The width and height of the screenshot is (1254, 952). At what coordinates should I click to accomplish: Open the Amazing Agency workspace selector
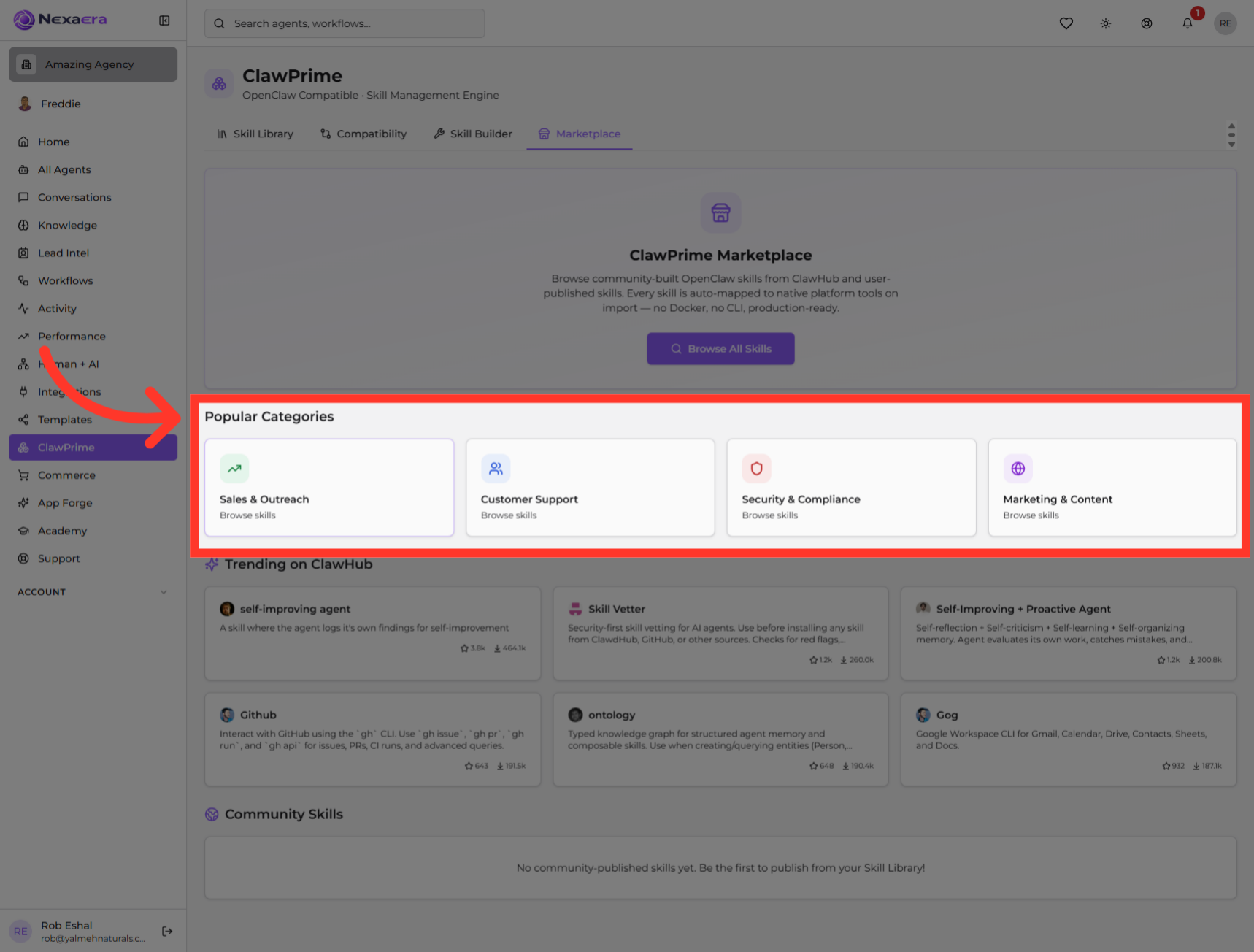(93, 64)
